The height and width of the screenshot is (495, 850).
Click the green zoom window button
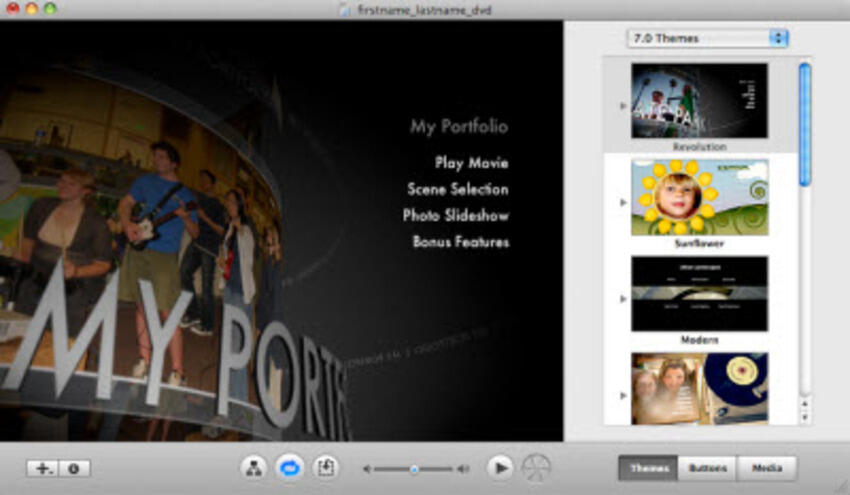click(50, 8)
